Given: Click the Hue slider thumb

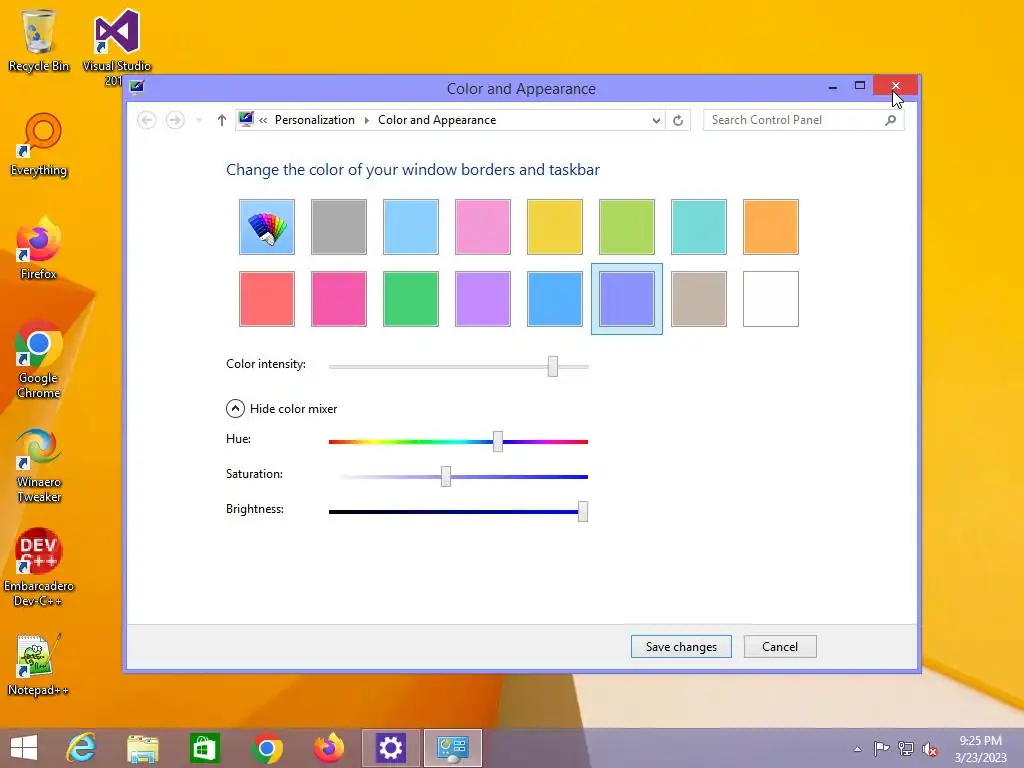Looking at the screenshot, I should (498, 441).
